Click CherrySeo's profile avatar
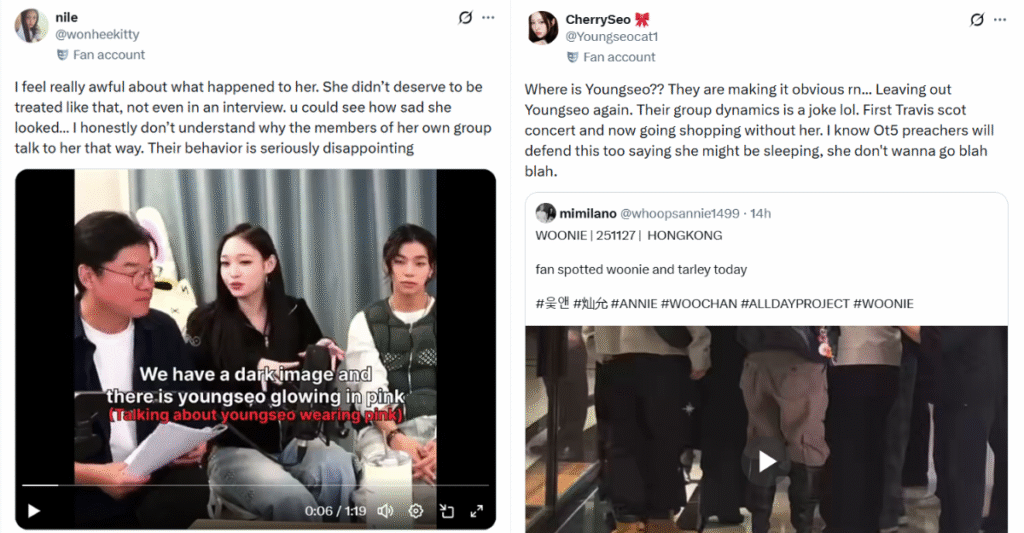The image size is (1024, 533). click(543, 28)
